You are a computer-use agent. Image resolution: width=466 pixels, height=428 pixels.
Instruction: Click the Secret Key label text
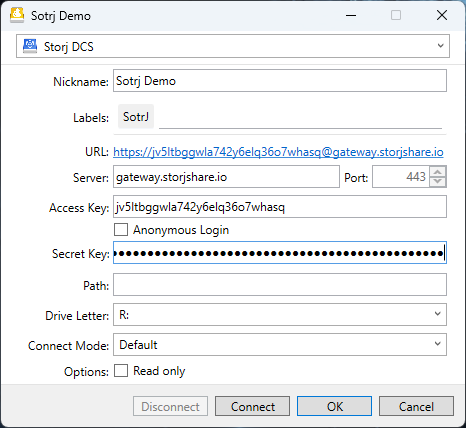point(81,254)
